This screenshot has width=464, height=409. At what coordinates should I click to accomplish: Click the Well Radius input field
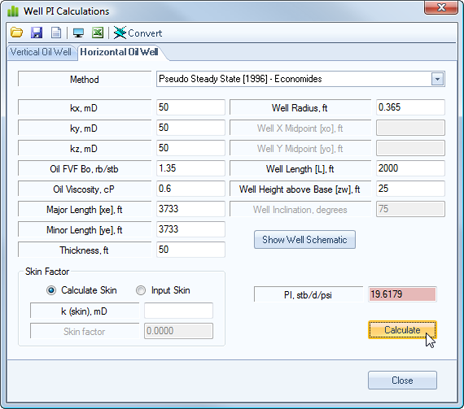point(410,107)
